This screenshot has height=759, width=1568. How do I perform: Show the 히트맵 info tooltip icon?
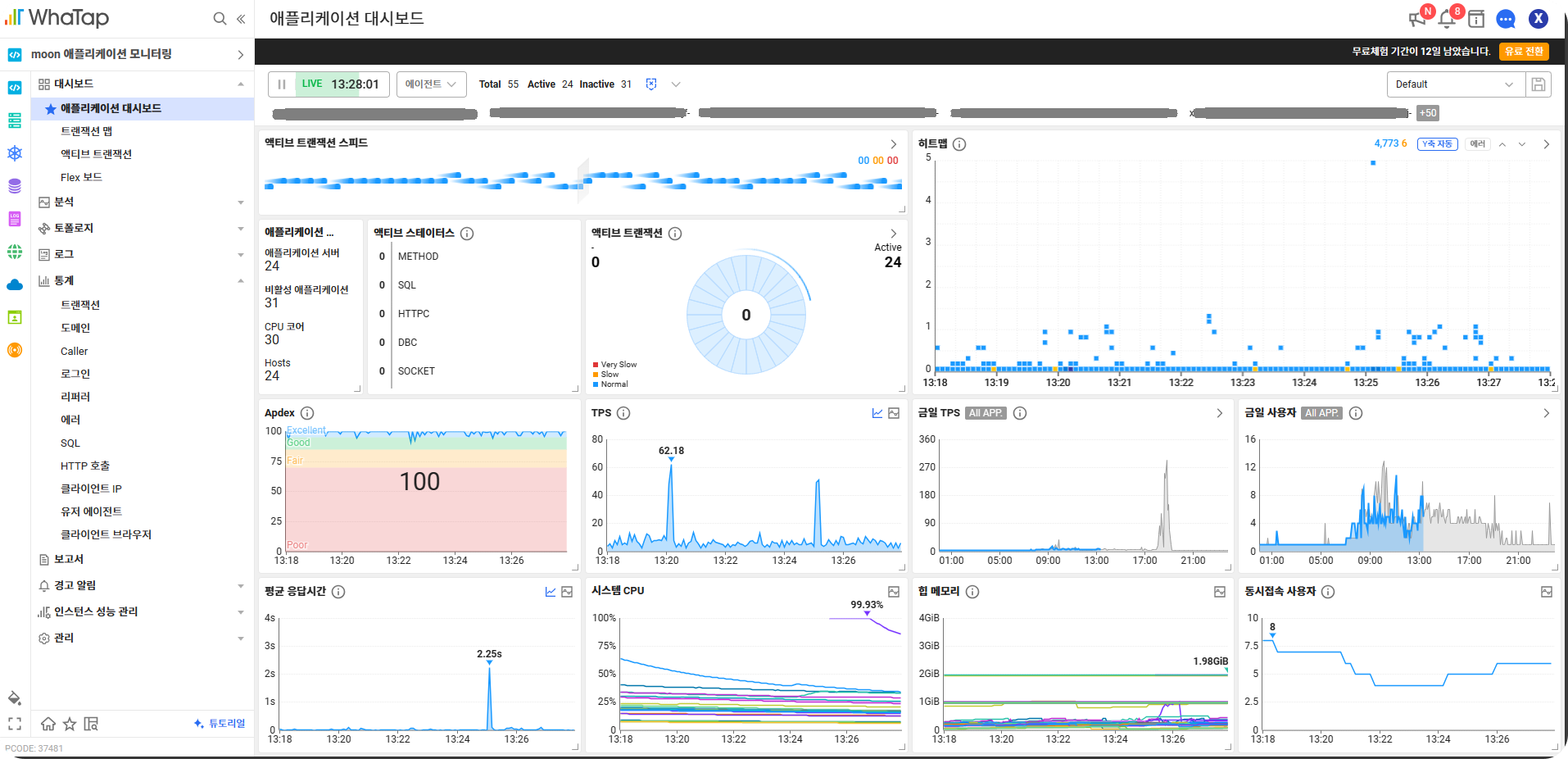tap(959, 144)
